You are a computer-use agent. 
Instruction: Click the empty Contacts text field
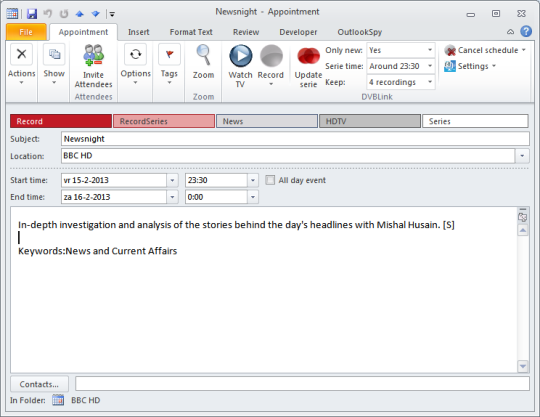[x=302, y=384]
